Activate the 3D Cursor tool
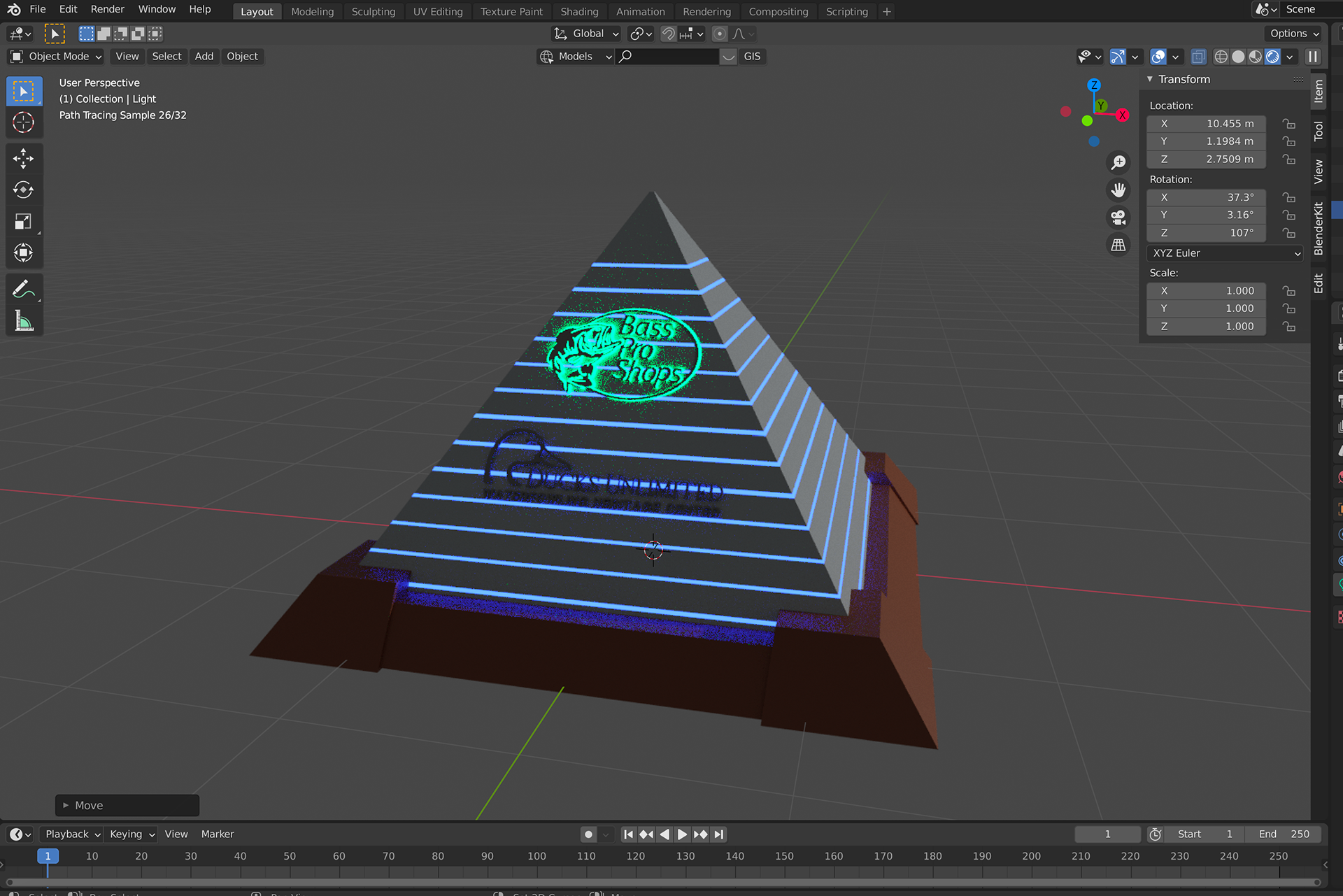Image resolution: width=1343 pixels, height=896 pixels. click(x=24, y=122)
